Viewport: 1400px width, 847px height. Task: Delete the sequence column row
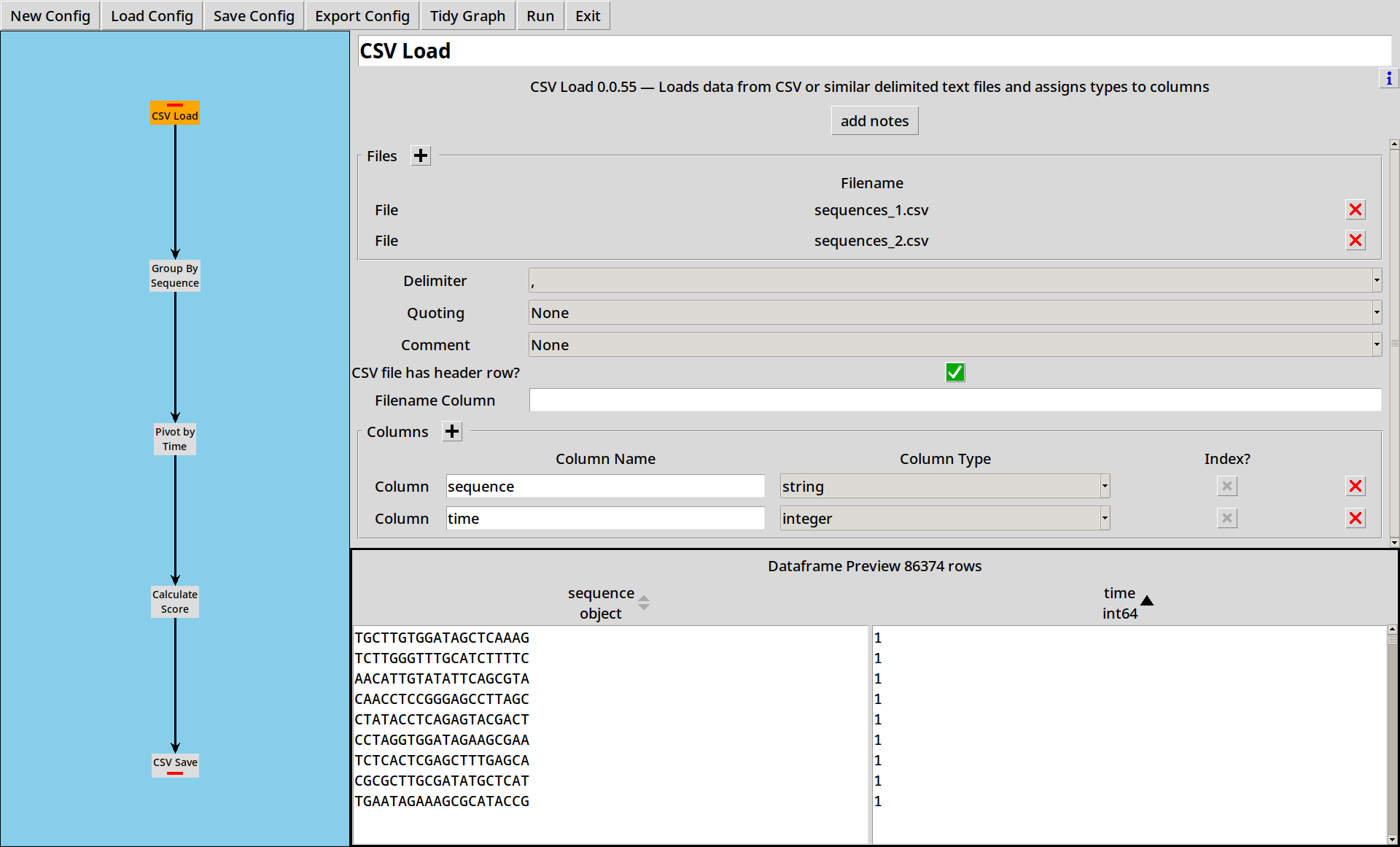[x=1356, y=487]
